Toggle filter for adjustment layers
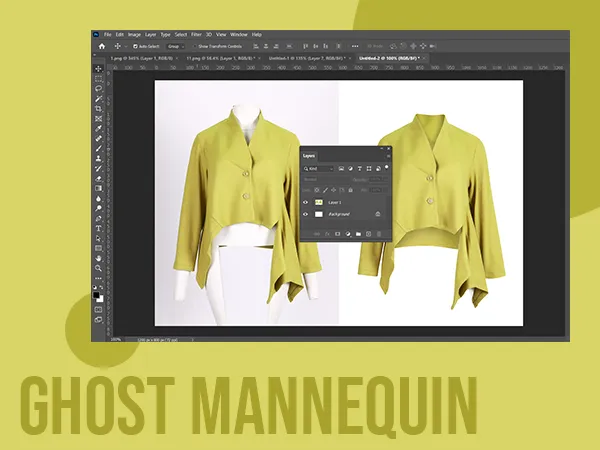Image resolution: width=600 pixels, height=450 pixels. pos(350,168)
